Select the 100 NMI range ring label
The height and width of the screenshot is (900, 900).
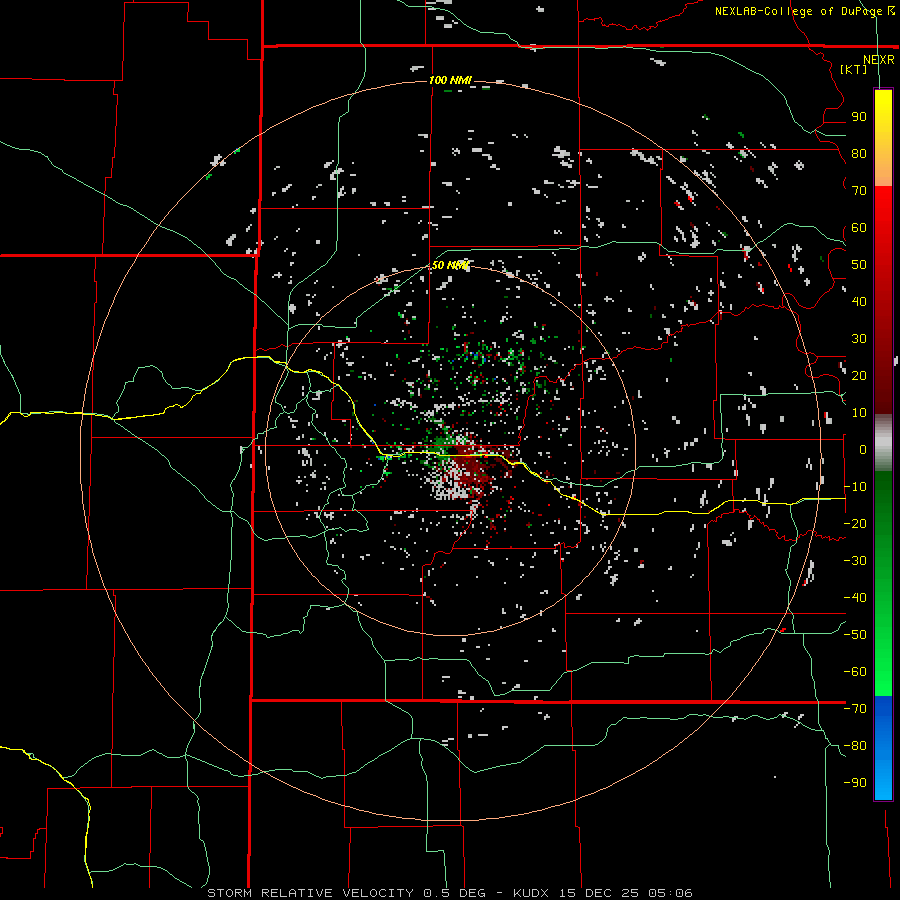tap(450, 80)
